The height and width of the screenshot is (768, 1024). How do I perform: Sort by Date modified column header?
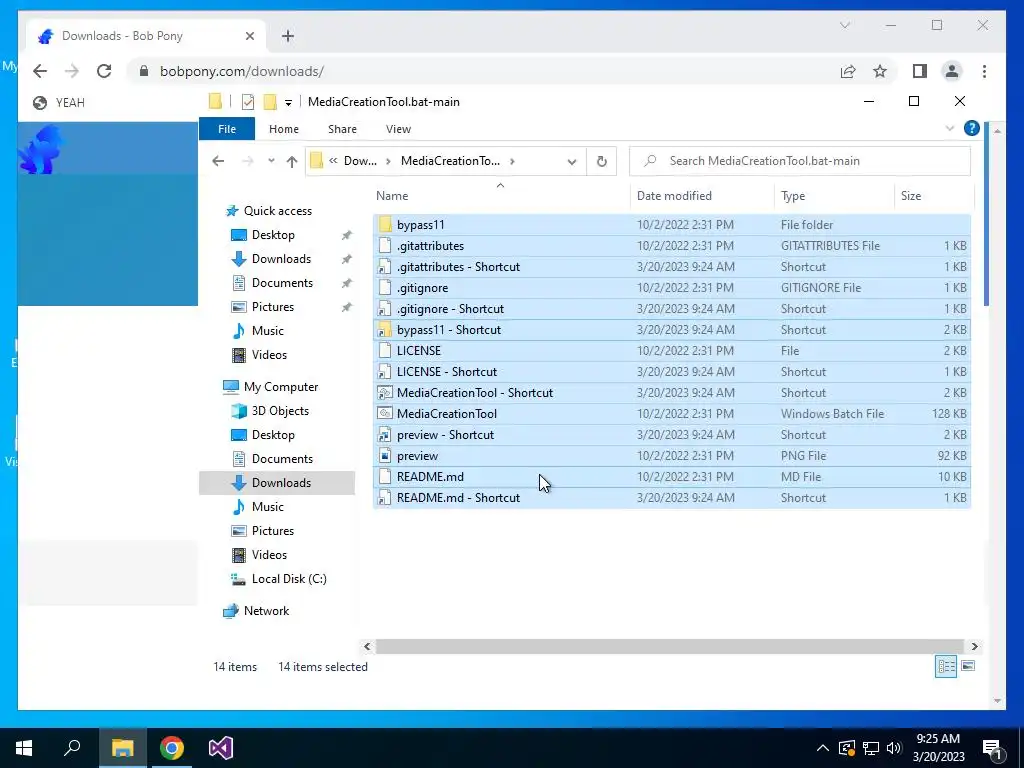point(703,196)
